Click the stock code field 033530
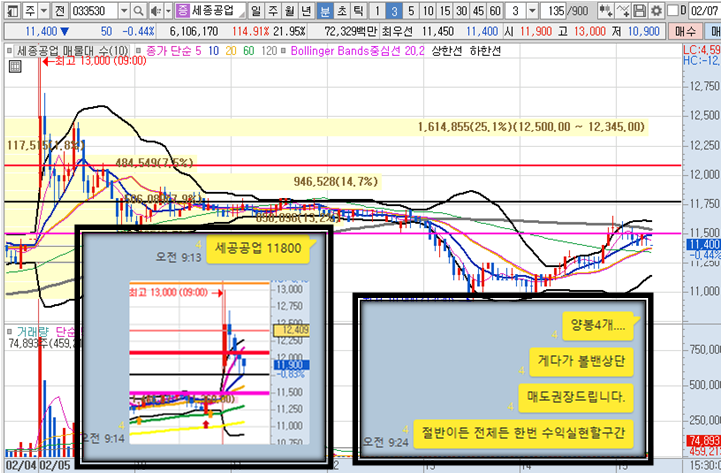The width and height of the screenshot is (722, 474). tap(94, 10)
